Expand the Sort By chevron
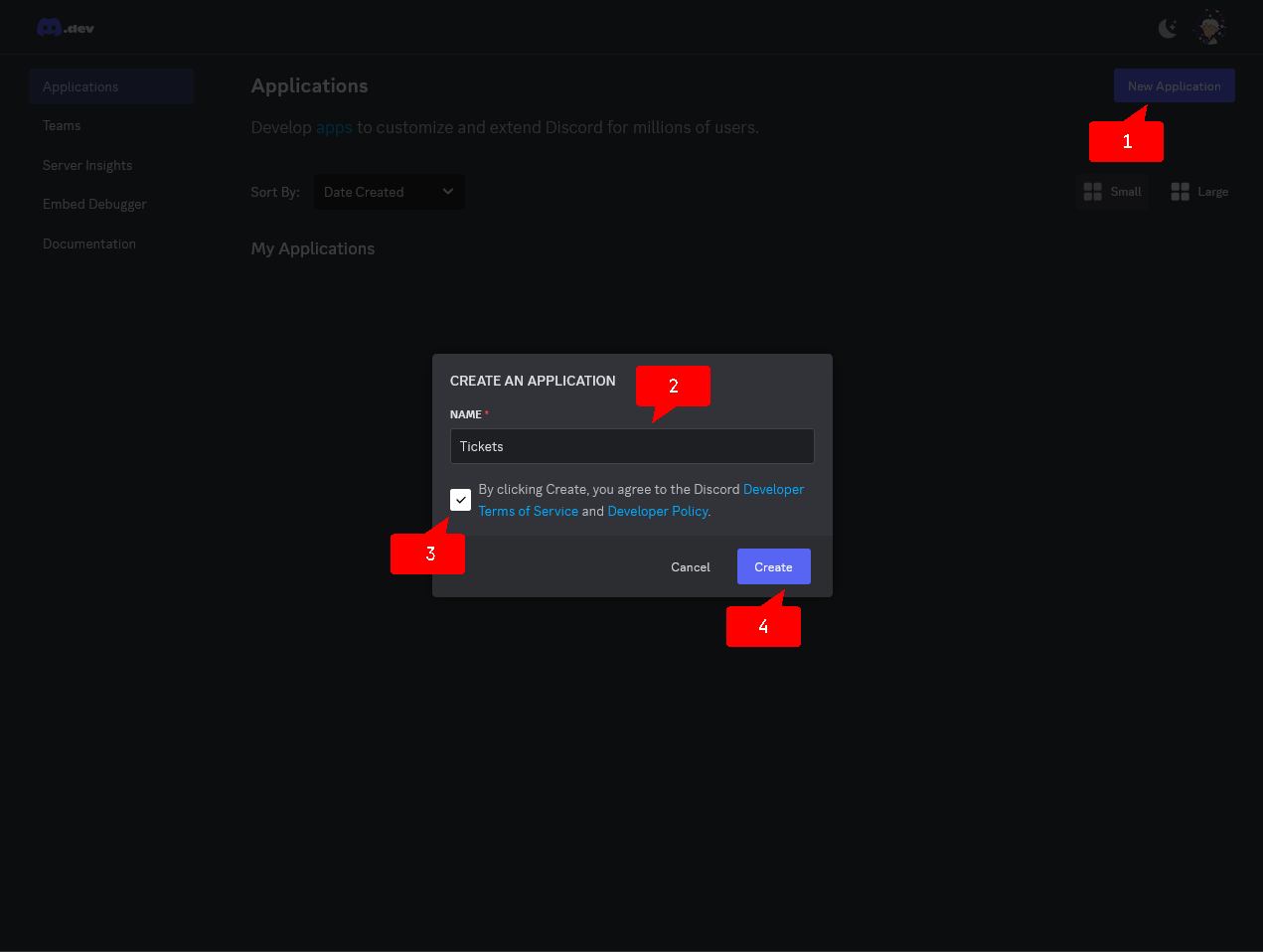Image resolution: width=1263 pixels, height=952 pixels. point(448,191)
